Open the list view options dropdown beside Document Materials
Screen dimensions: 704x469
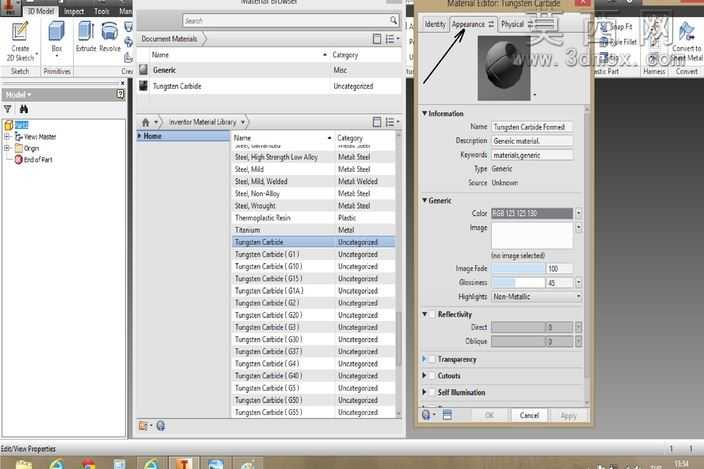pyautogui.click(x=392, y=39)
